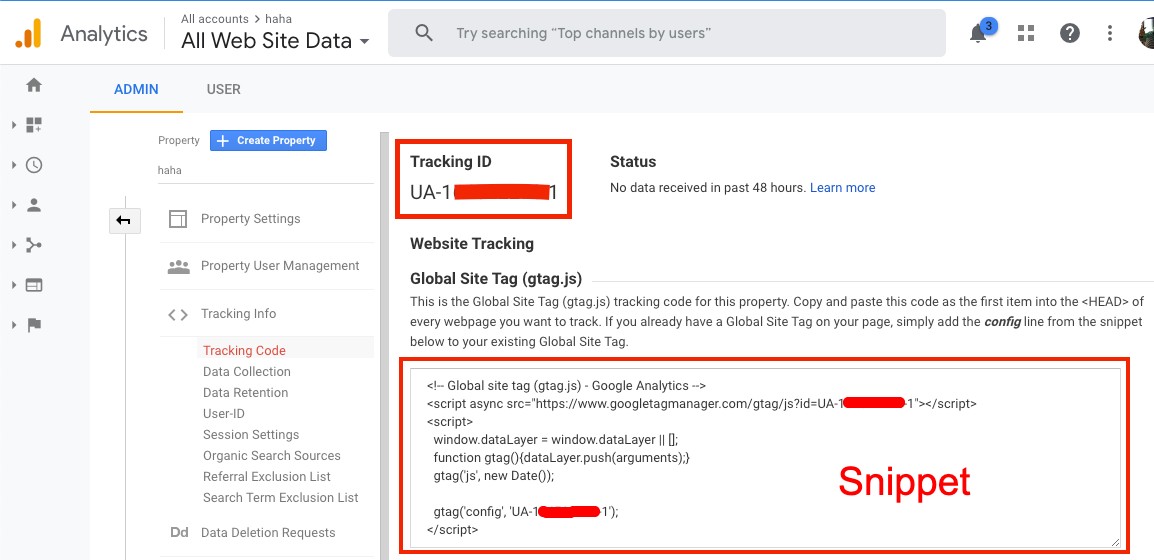Select Data Retention submenu item
This screenshot has height=560, width=1154.
tap(246, 393)
